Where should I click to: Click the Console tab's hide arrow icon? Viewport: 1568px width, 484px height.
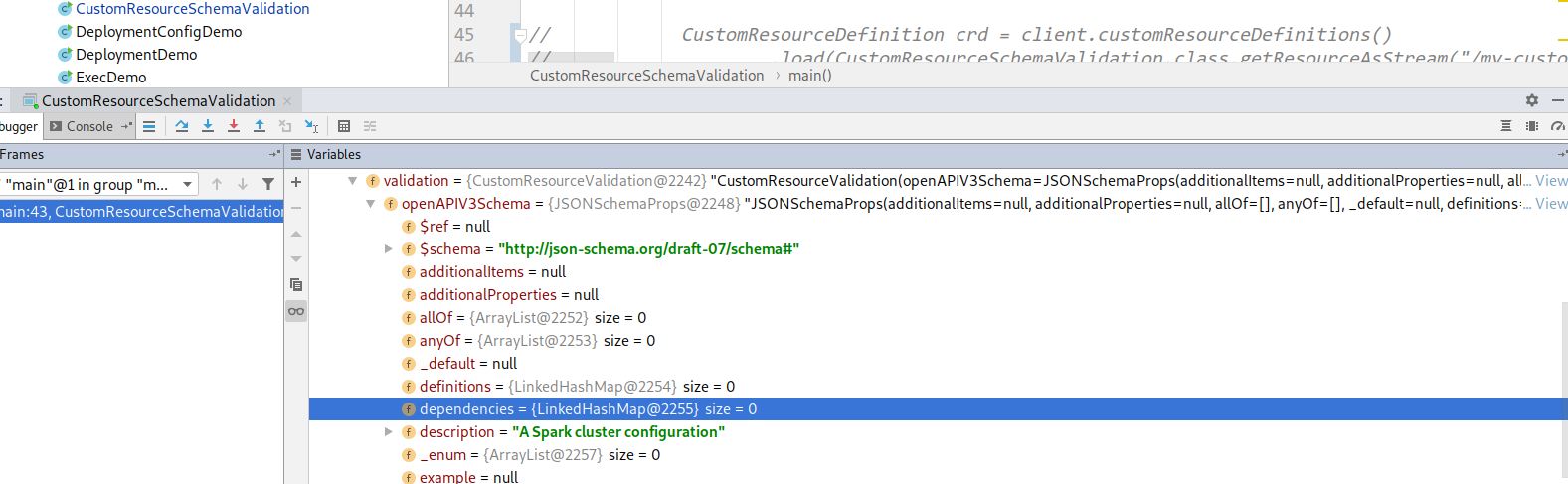pyautogui.click(x=126, y=126)
